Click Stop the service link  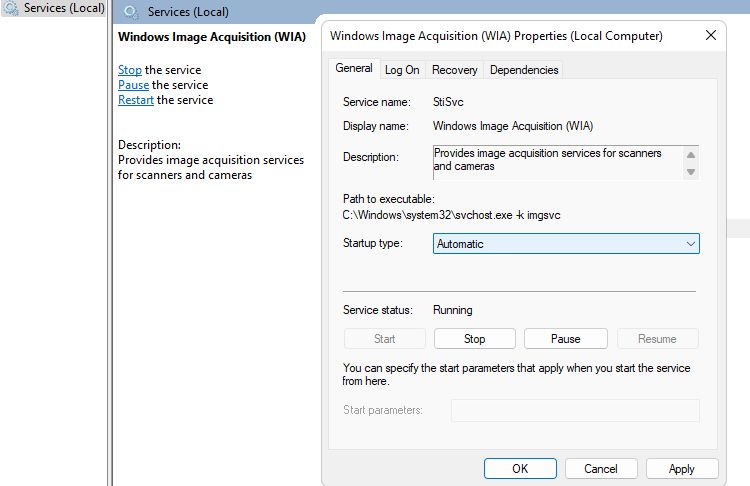click(x=130, y=70)
